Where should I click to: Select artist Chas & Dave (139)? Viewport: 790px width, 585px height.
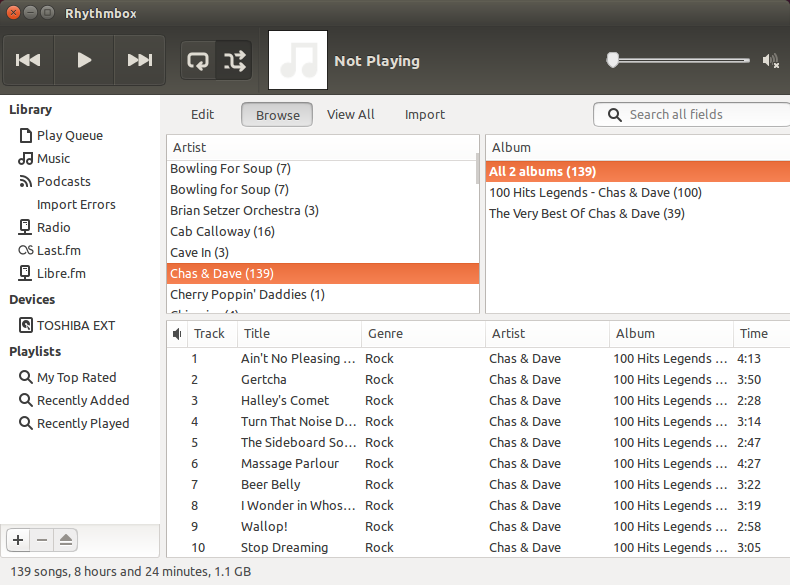coord(322,274)
